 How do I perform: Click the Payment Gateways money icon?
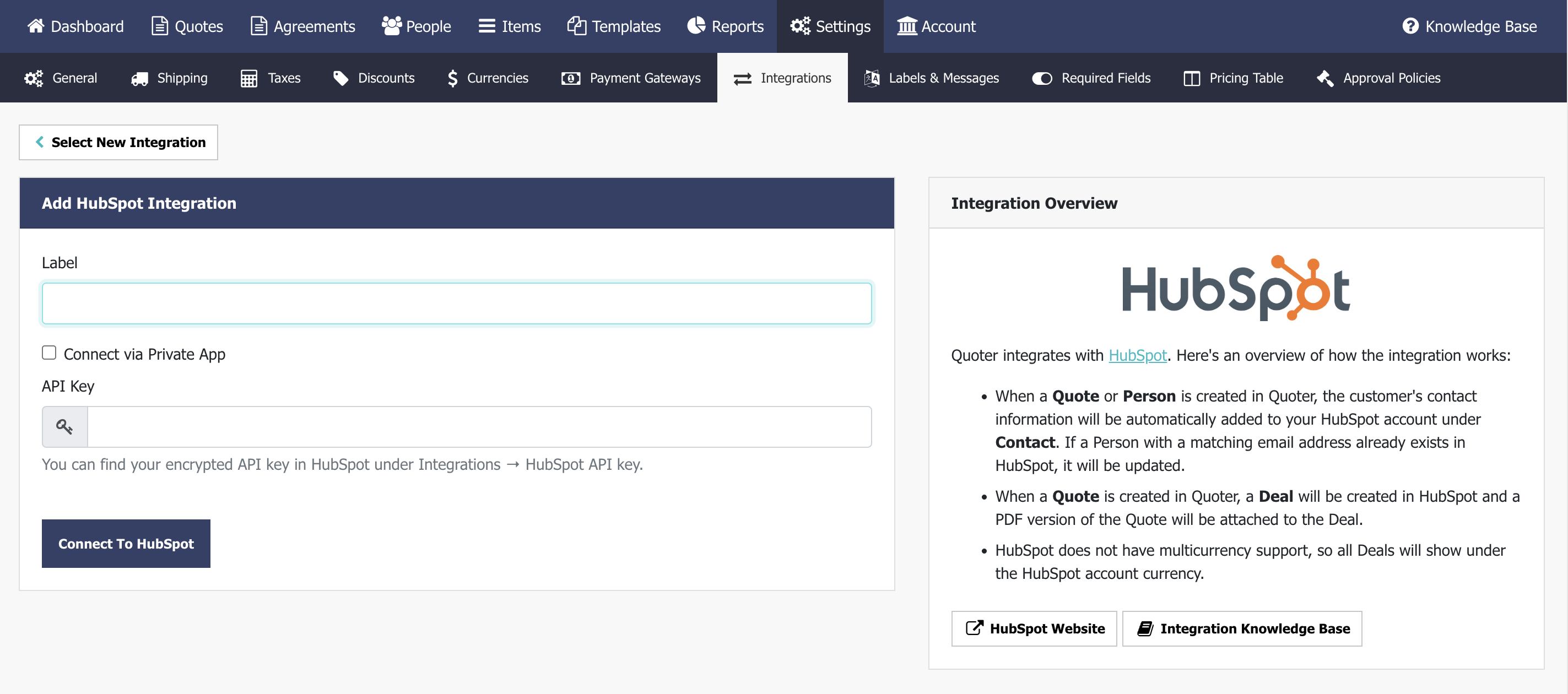(570, 78)
